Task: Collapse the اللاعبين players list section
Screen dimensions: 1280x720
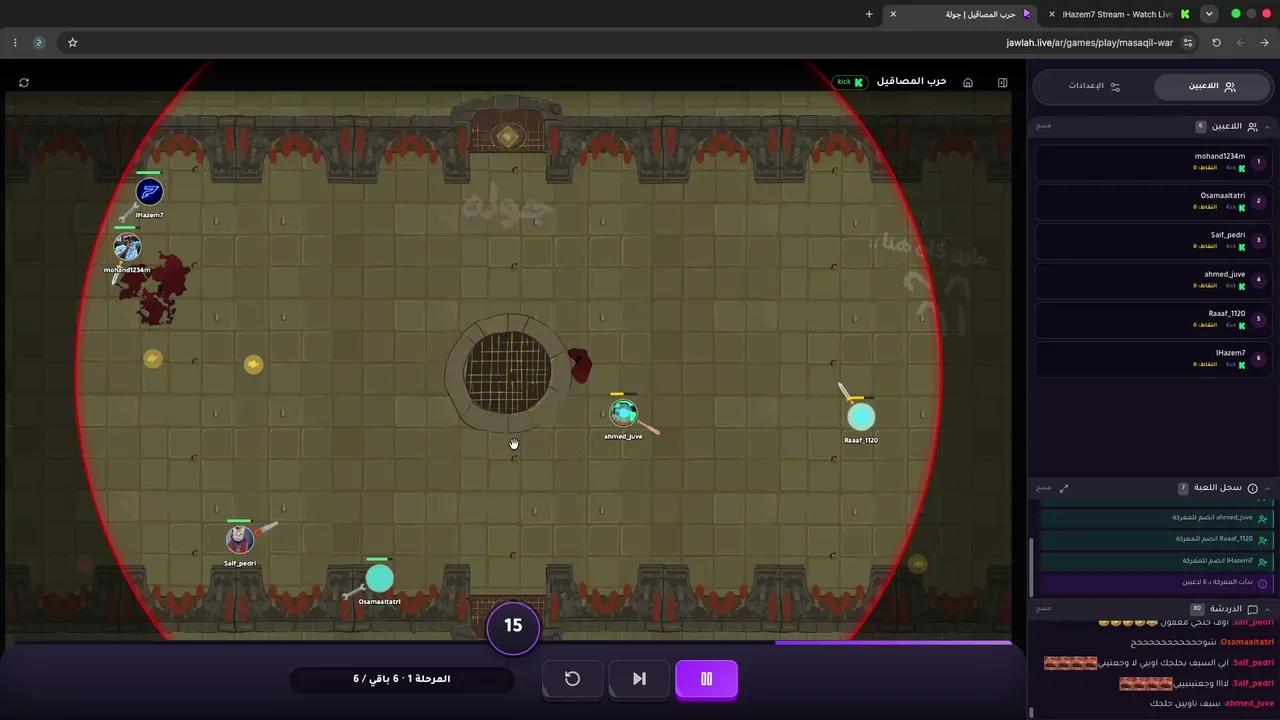Action: tap(1268, 127)
